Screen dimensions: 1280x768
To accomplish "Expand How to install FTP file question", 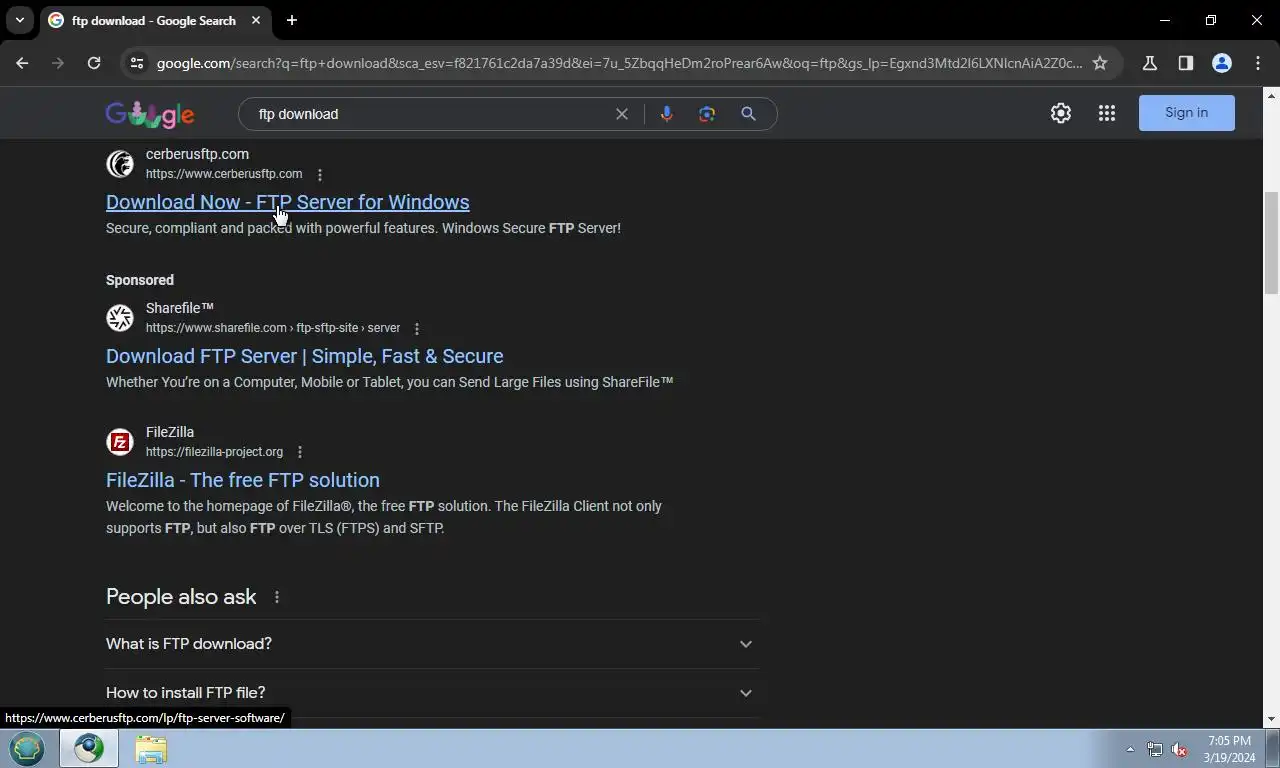I will coord(432,693).
